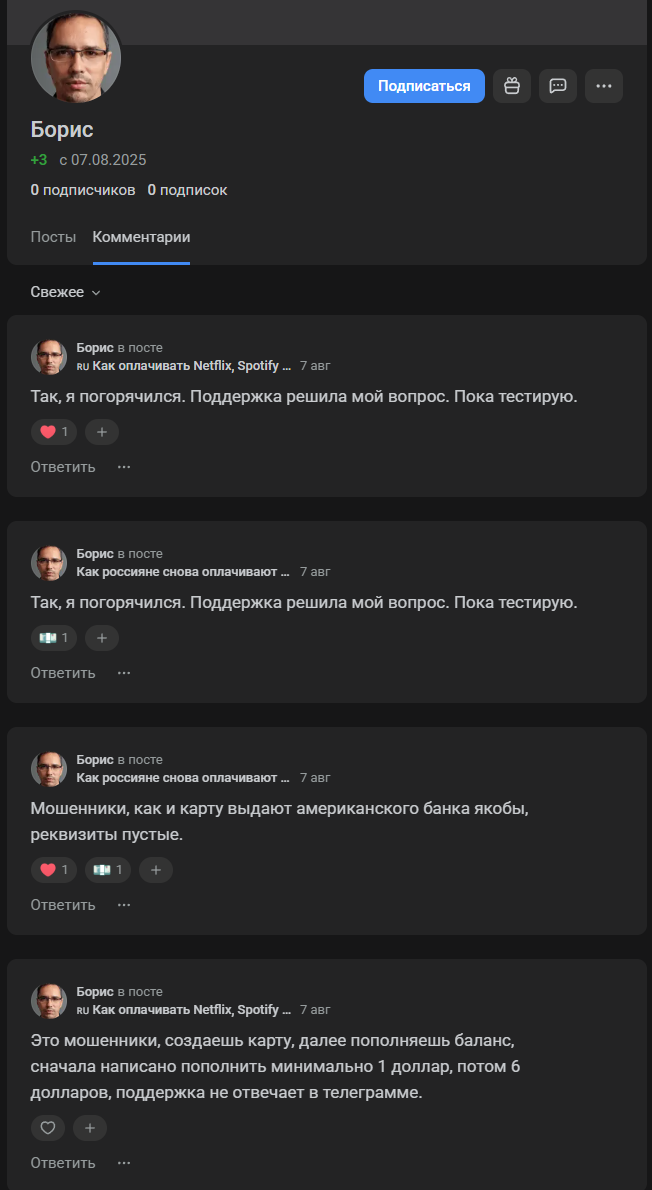Click the gift icon beside Подписаться
This screenshot has height=1190, width=652.
pyautogui.click(x=512, y=86)
